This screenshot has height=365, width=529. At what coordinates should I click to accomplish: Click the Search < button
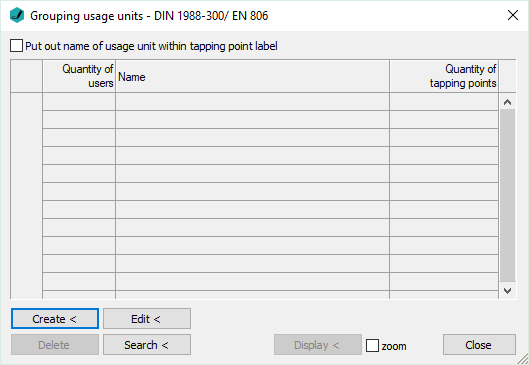[x=147, y=345]
